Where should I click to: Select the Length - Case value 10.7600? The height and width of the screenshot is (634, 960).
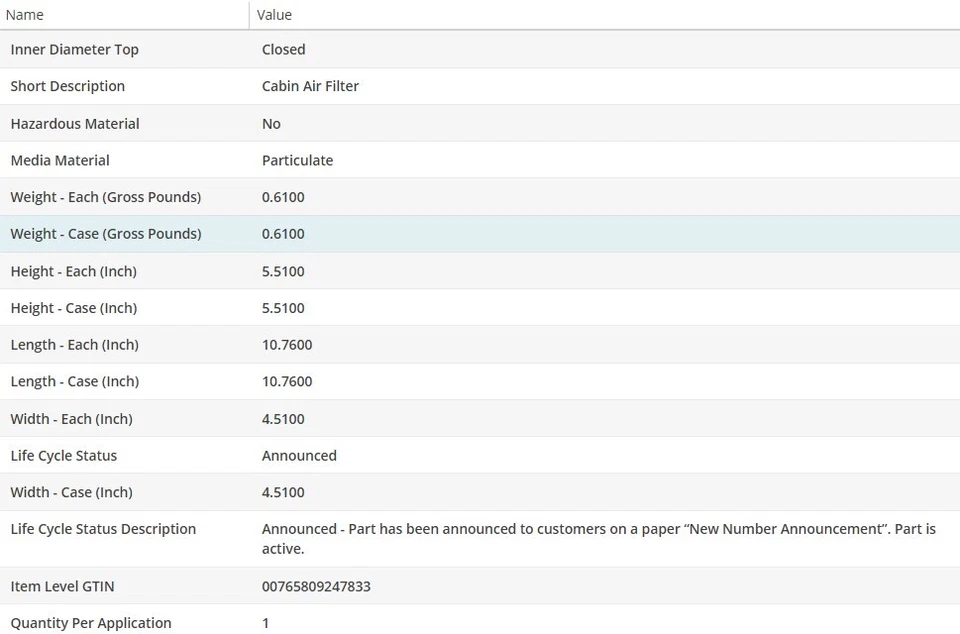tap(287, 381)
